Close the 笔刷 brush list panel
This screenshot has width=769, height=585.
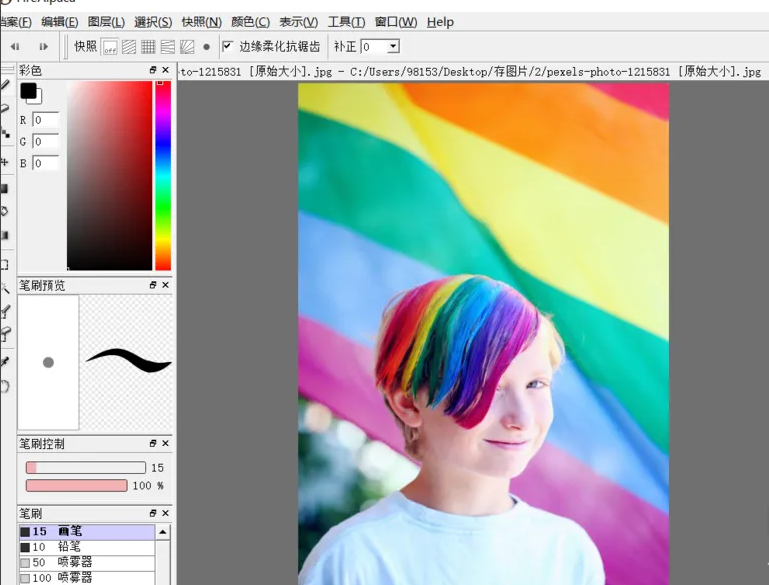(165, 513)
